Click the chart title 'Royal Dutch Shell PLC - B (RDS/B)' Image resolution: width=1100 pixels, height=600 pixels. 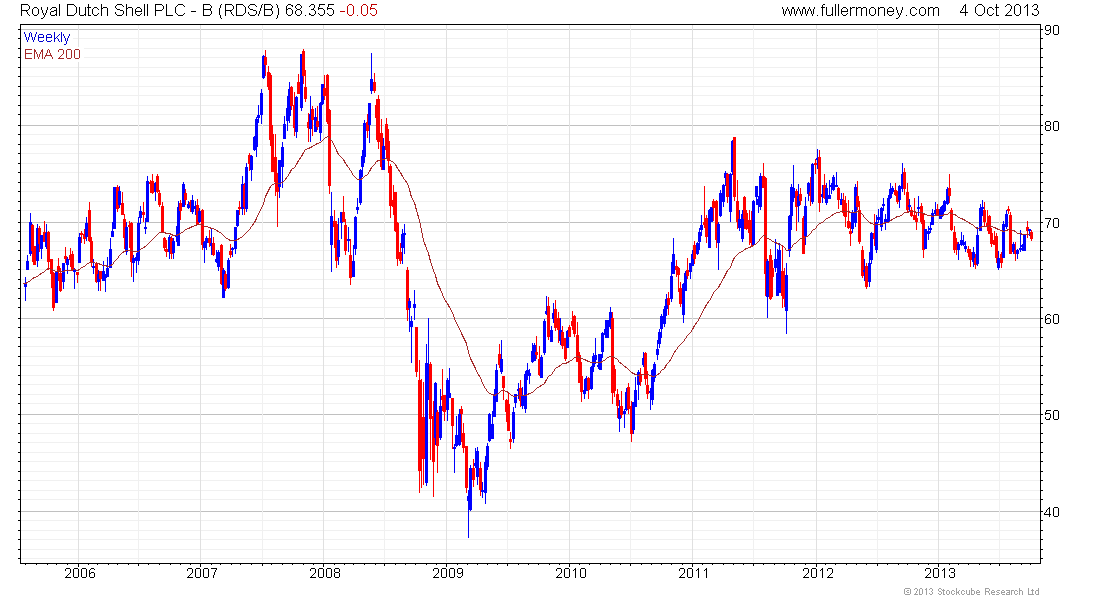(x=150, y=11)
